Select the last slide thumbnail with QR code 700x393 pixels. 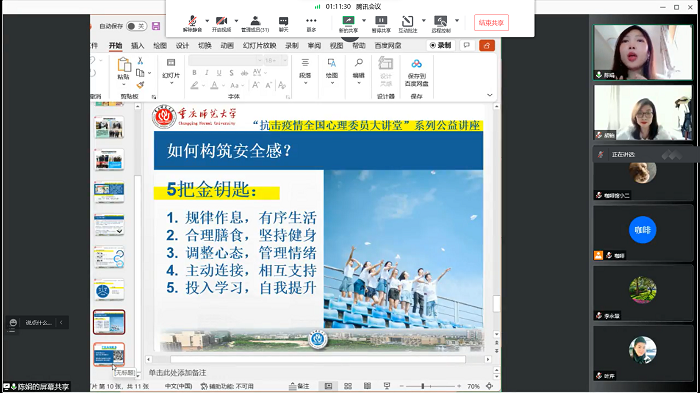(x=109, y=354)
